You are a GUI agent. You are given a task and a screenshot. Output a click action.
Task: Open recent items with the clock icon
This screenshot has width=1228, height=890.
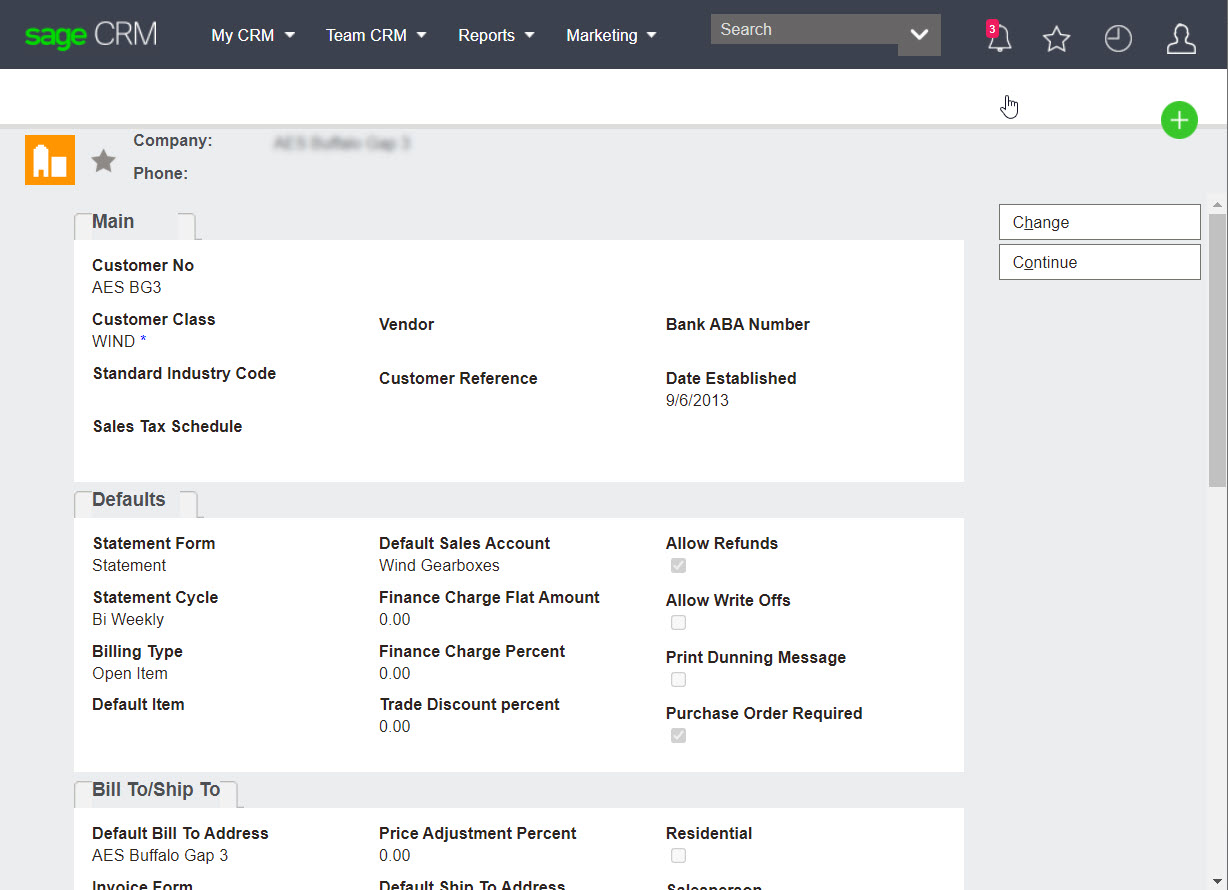[1118, 39]
